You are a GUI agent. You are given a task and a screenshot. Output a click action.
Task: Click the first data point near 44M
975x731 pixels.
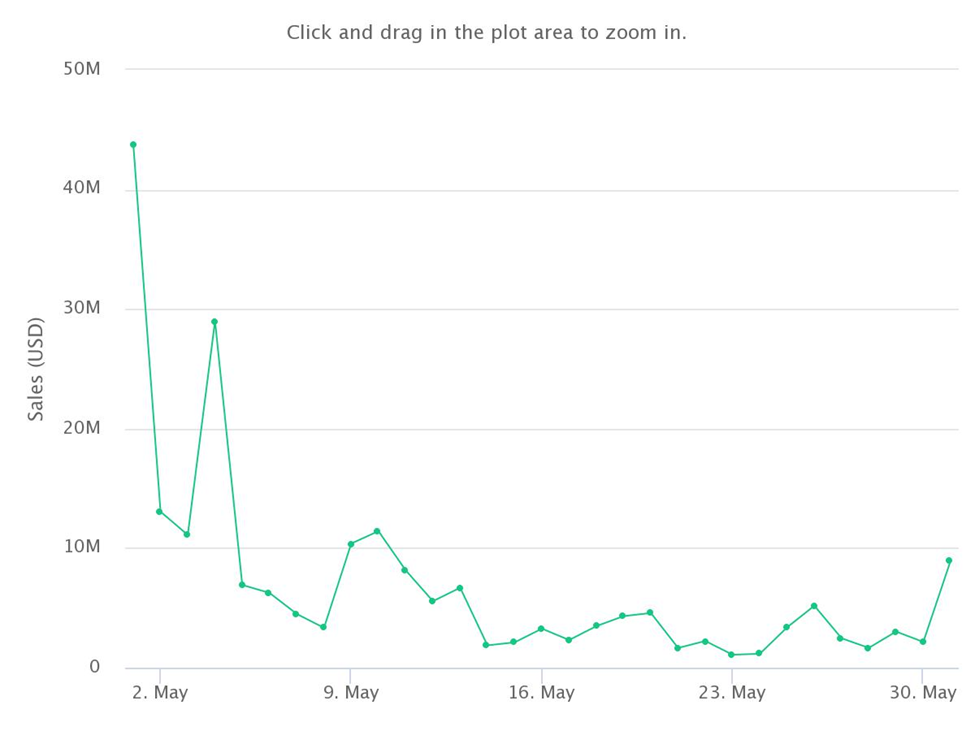[133, 145]
